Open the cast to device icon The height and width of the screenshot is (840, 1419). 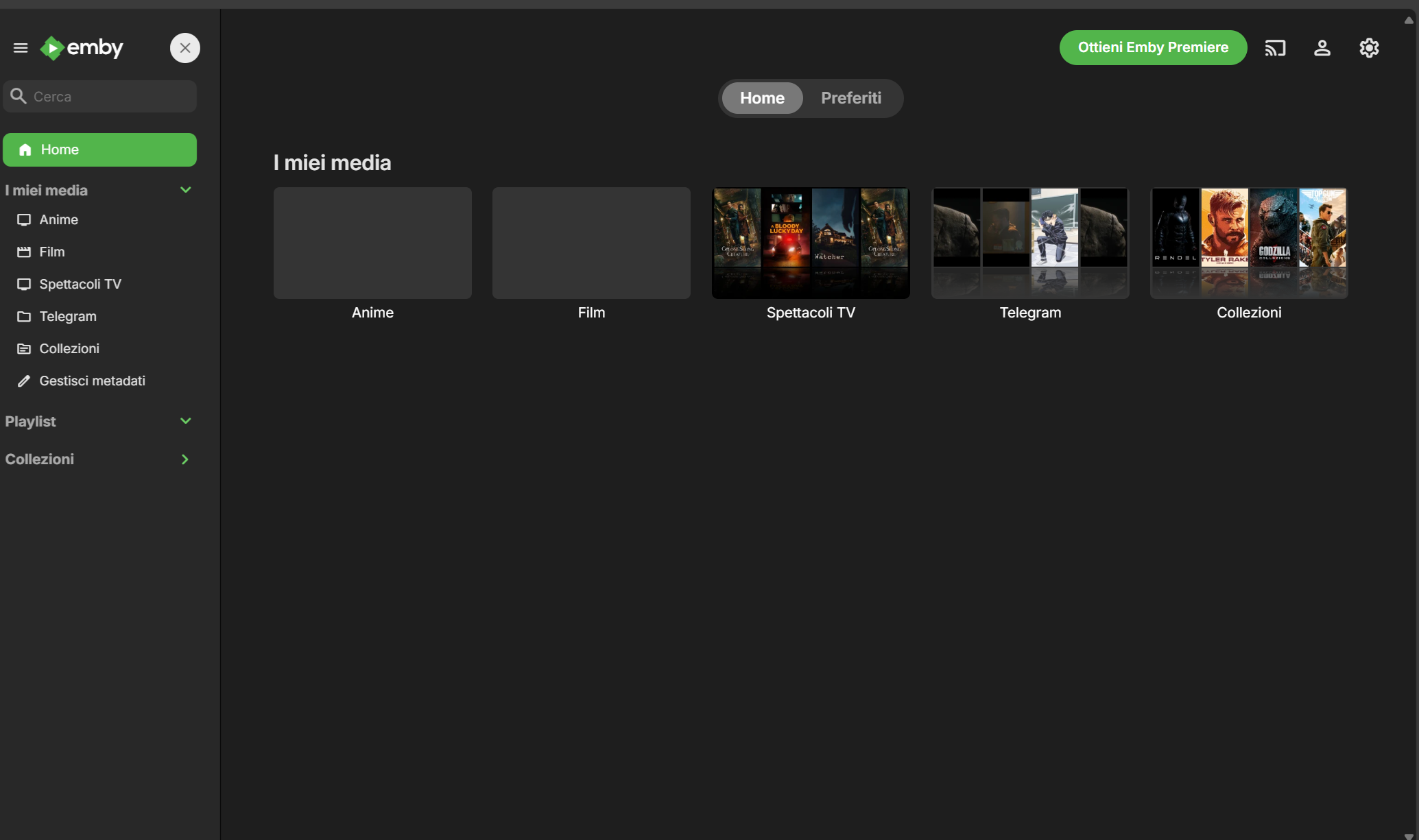[1275, 48]
